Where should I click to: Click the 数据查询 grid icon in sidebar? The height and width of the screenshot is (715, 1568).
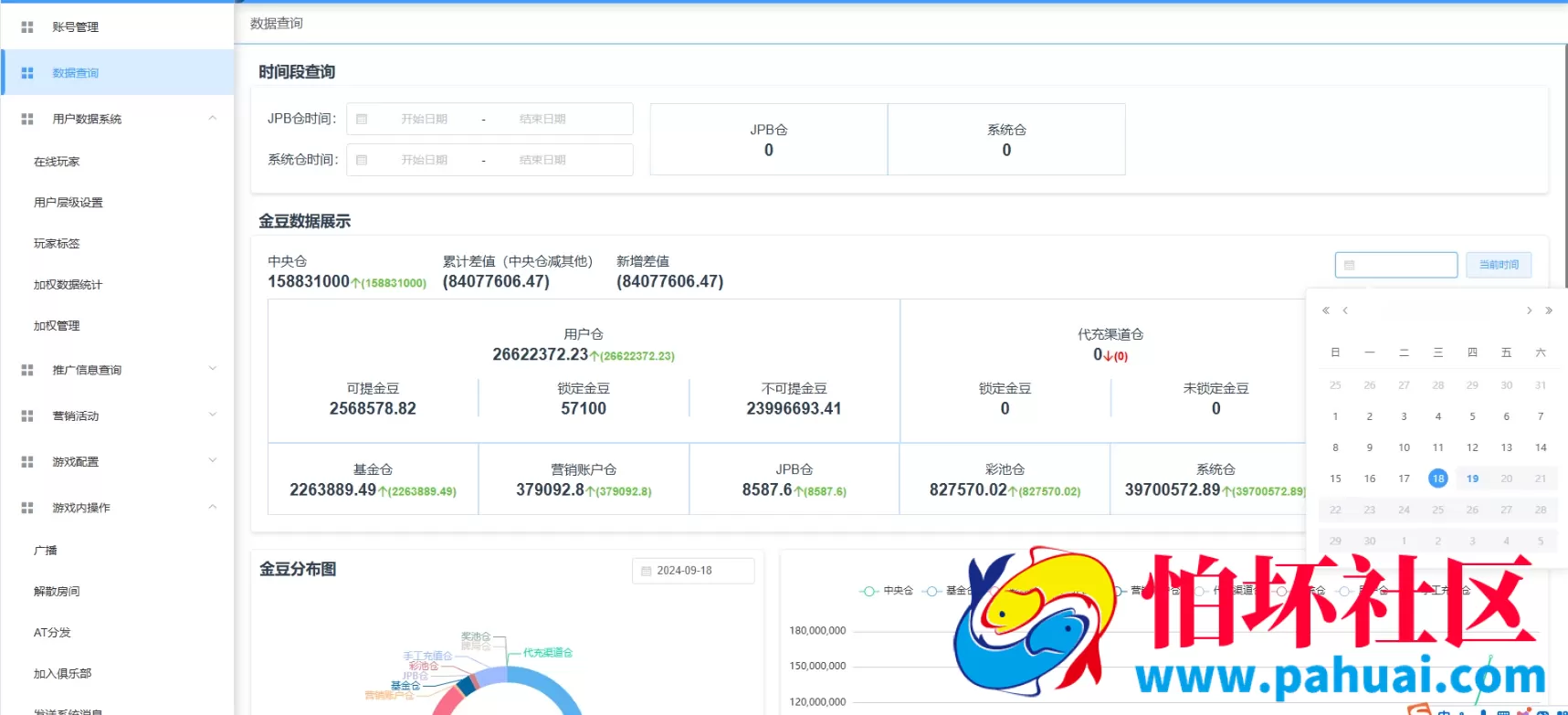point(27,73)
